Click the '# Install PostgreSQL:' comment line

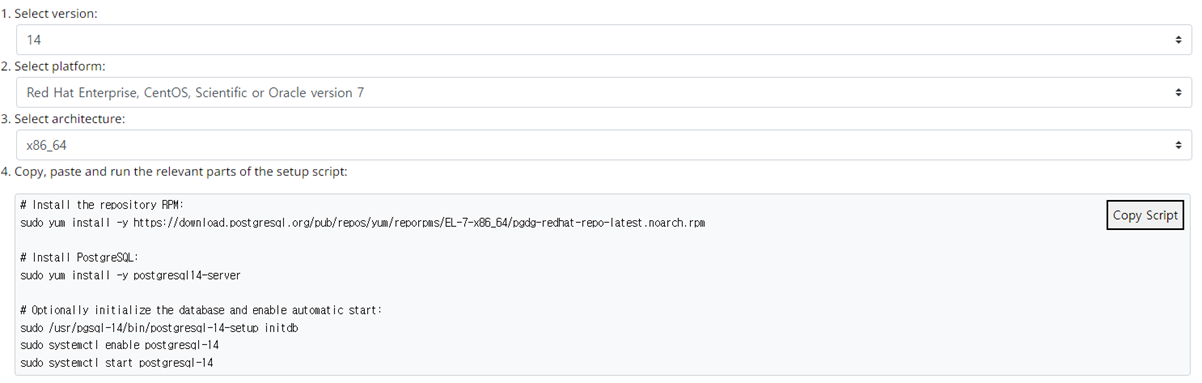[x=79, y=257]
